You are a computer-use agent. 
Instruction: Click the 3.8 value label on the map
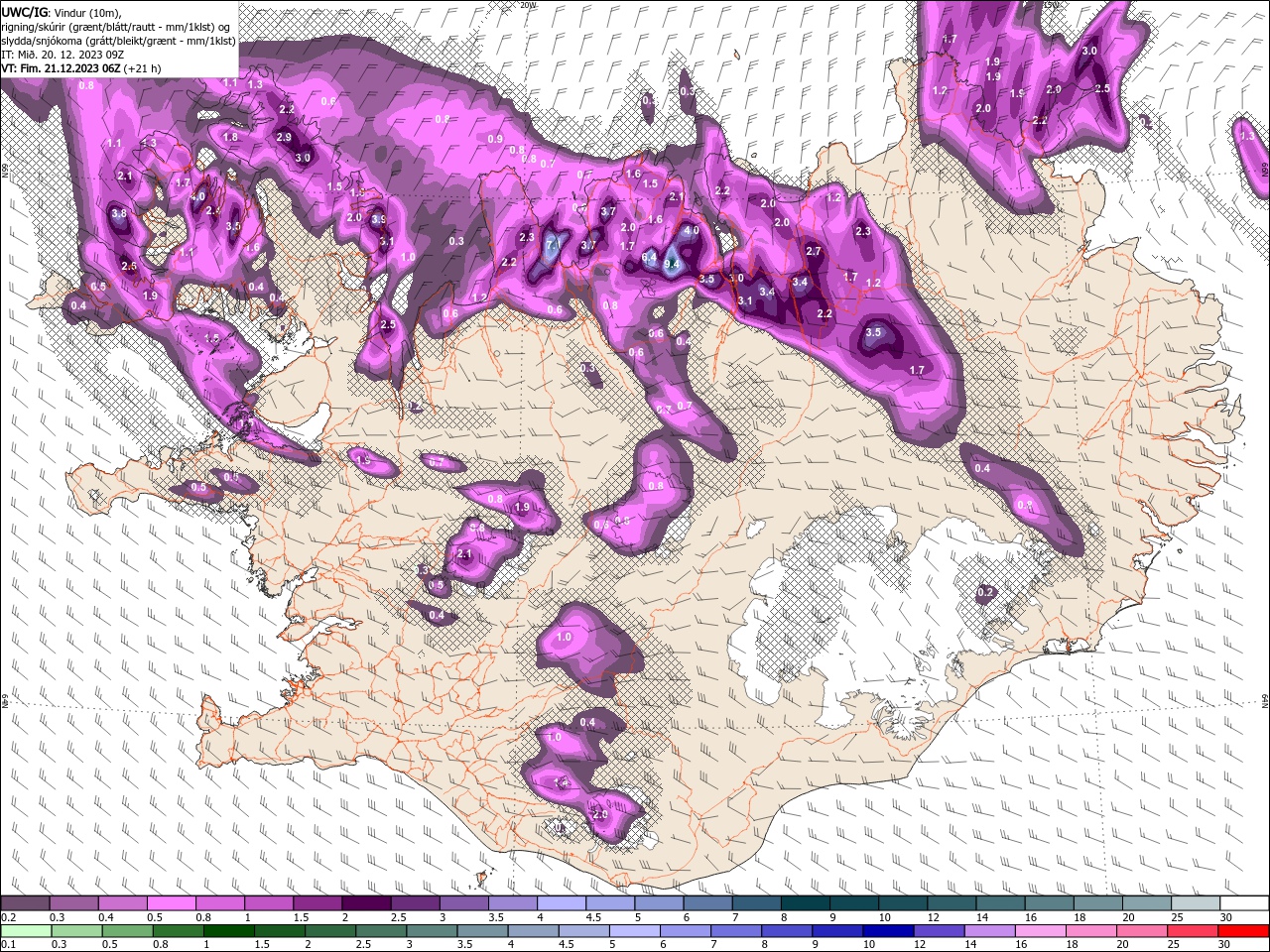tap(119, 213)
